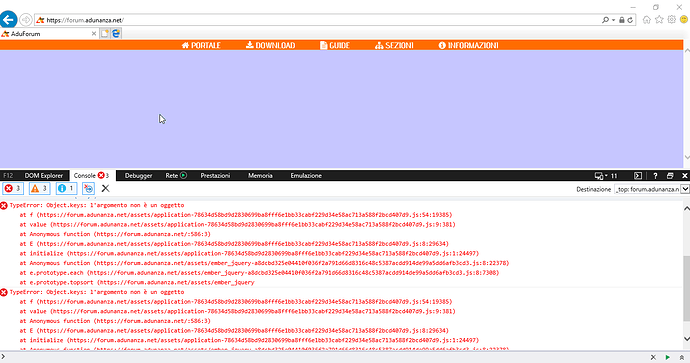Close the AduForum browser tab

(x=94, y=33)
